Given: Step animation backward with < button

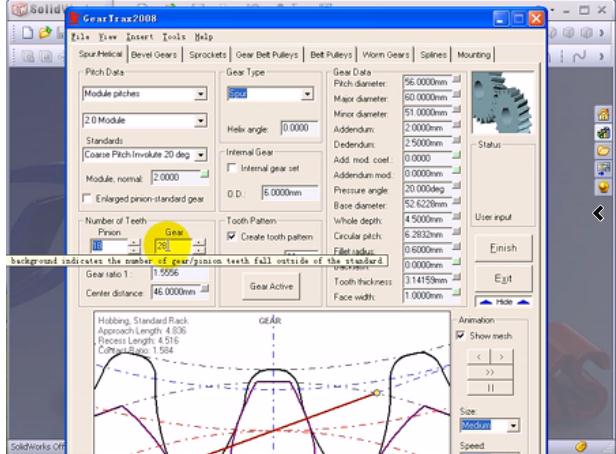Looking at the screenshot, I should point(478,357).
